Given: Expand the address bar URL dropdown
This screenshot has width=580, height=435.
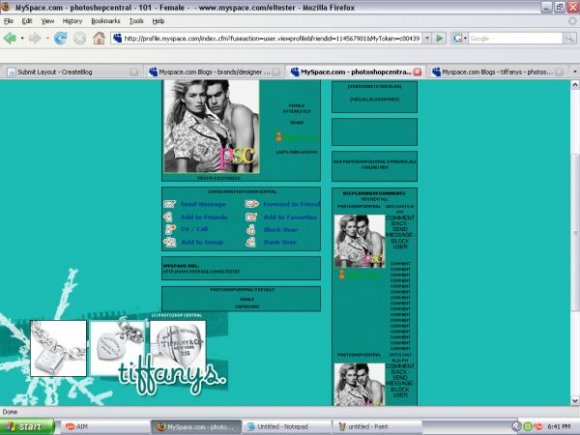Looking at the screenshot, I should 427,38.
